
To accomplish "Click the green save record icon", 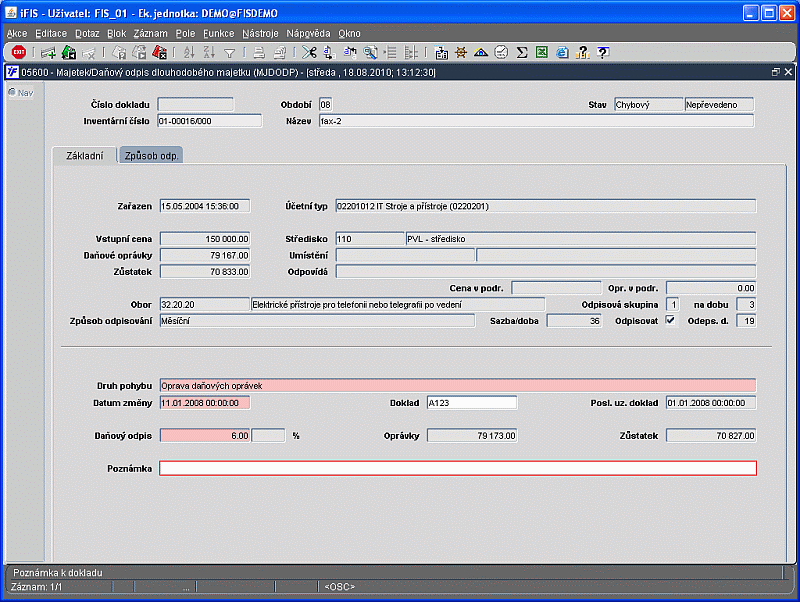I will (69, 52).
